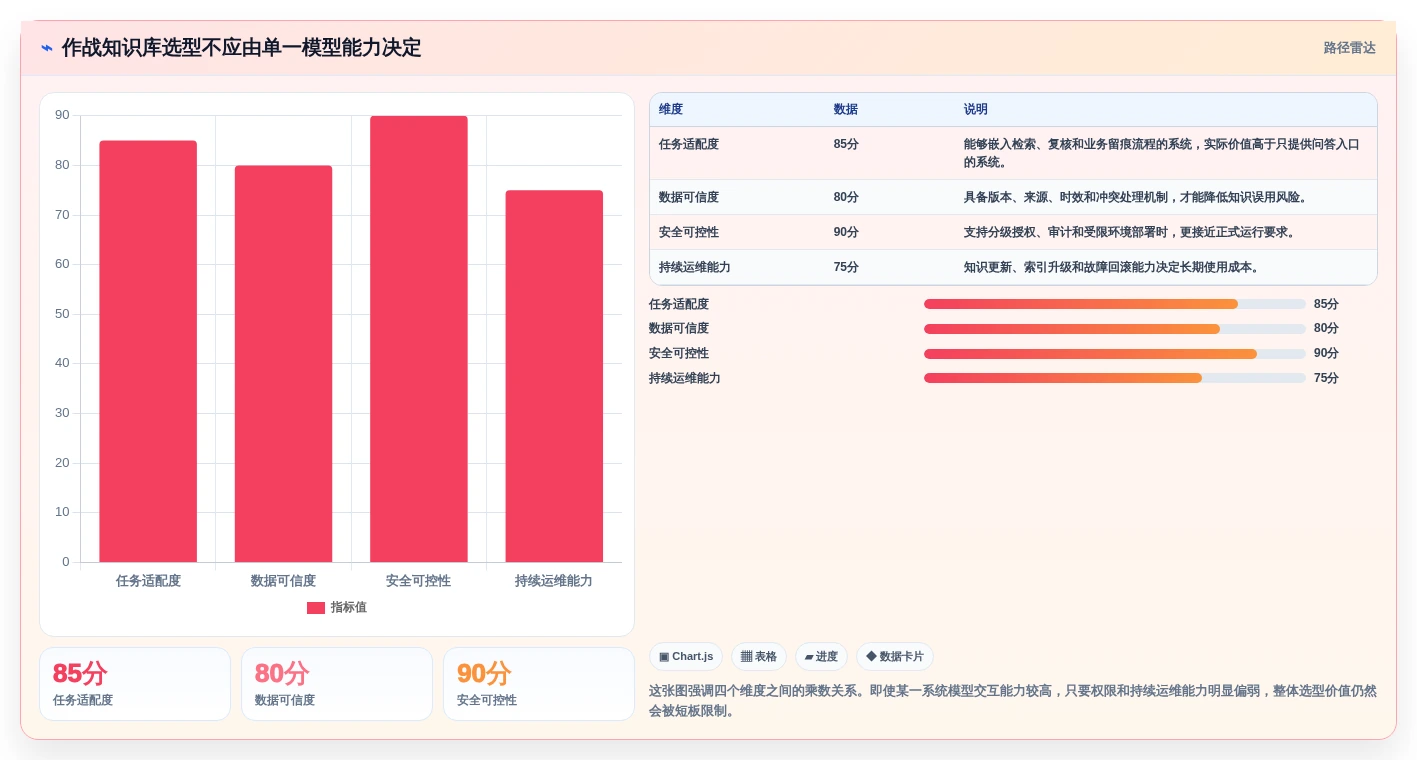Click the 任务适配度 bar in chart
Viewport: 1417px width, 760px height.
[x=148, y=351]
